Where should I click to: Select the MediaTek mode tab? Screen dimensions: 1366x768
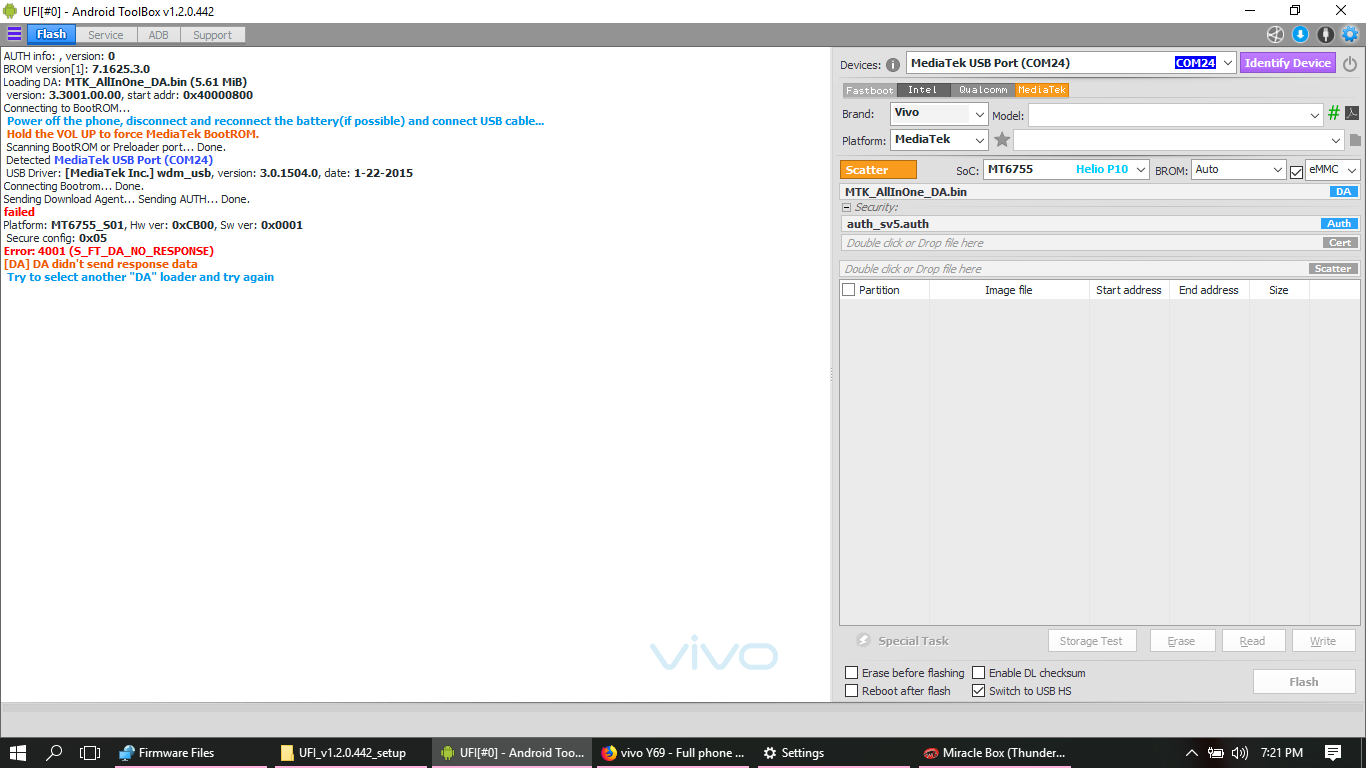(1042, 90)
